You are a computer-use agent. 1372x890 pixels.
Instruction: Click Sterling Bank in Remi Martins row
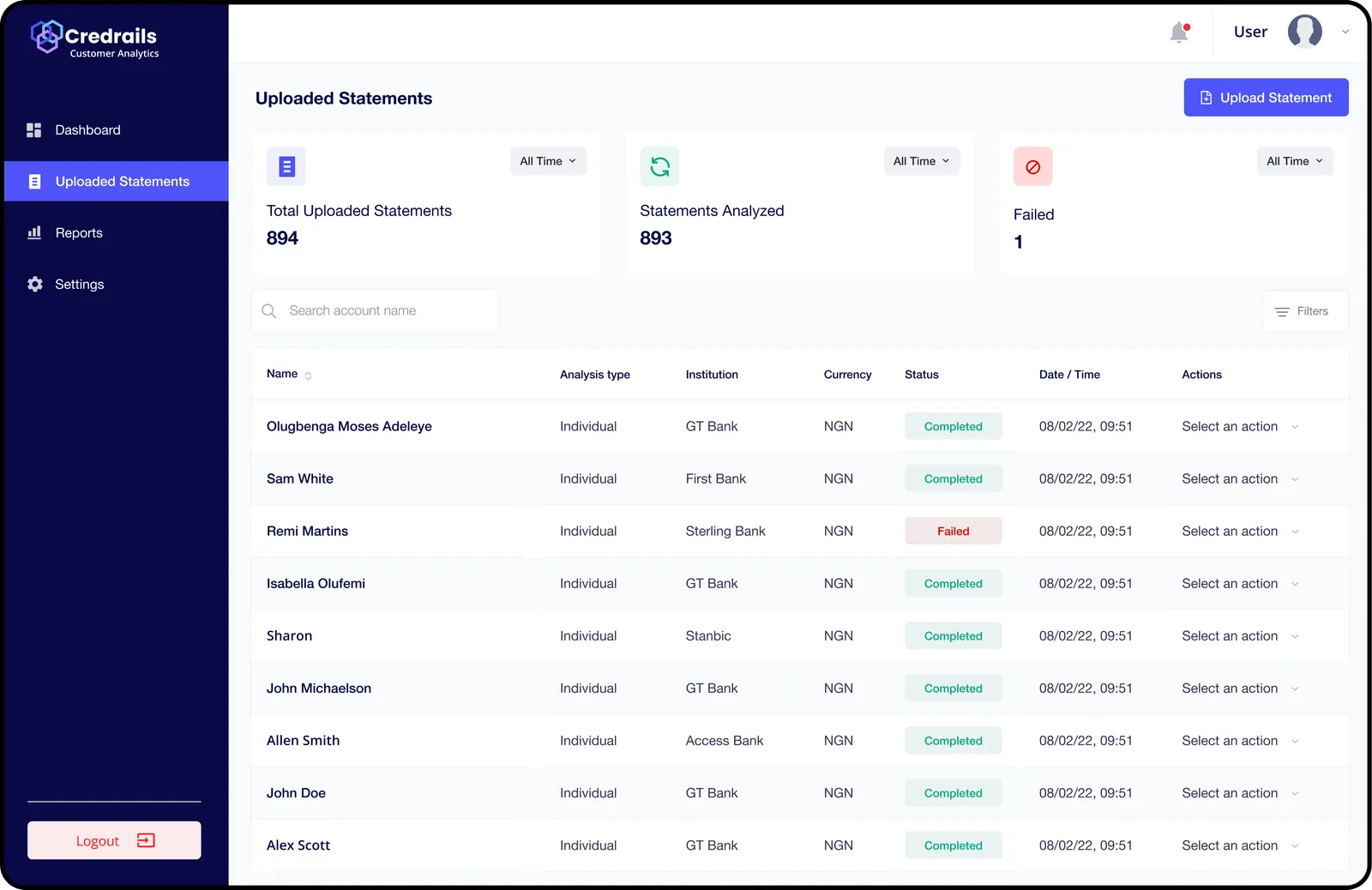(x=725, y=532)
